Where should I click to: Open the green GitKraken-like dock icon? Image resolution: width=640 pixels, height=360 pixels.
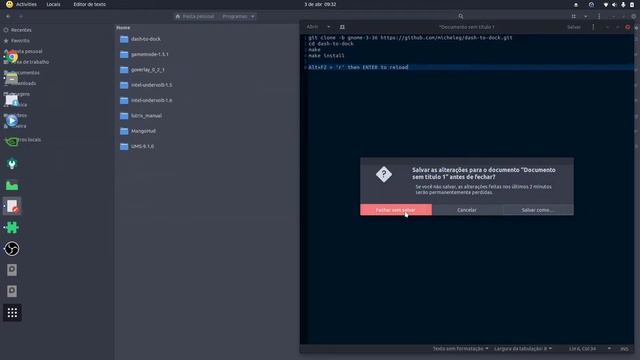click(12, 163)
